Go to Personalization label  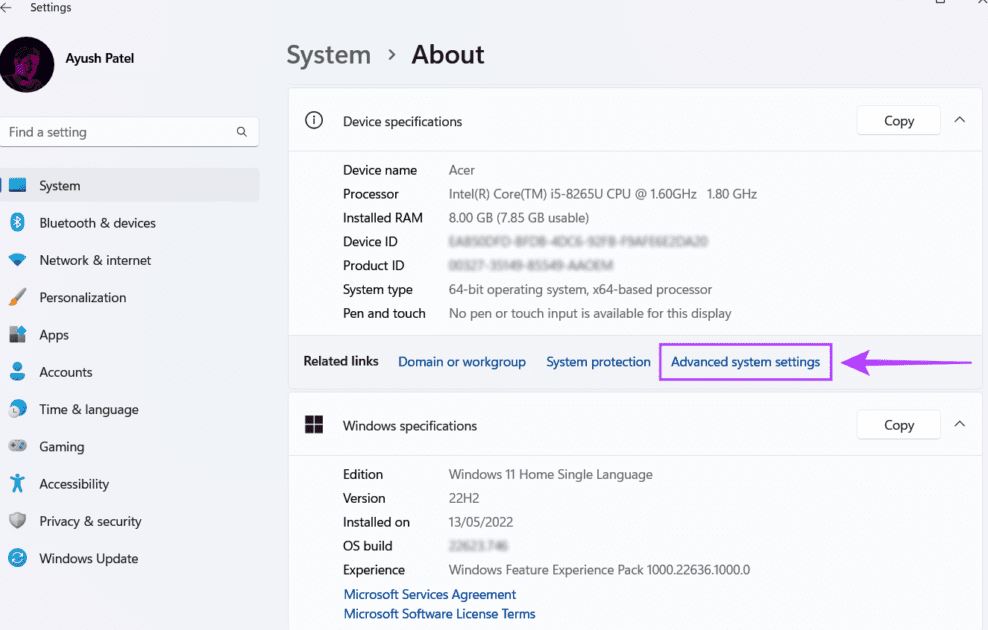coord(83,297)
